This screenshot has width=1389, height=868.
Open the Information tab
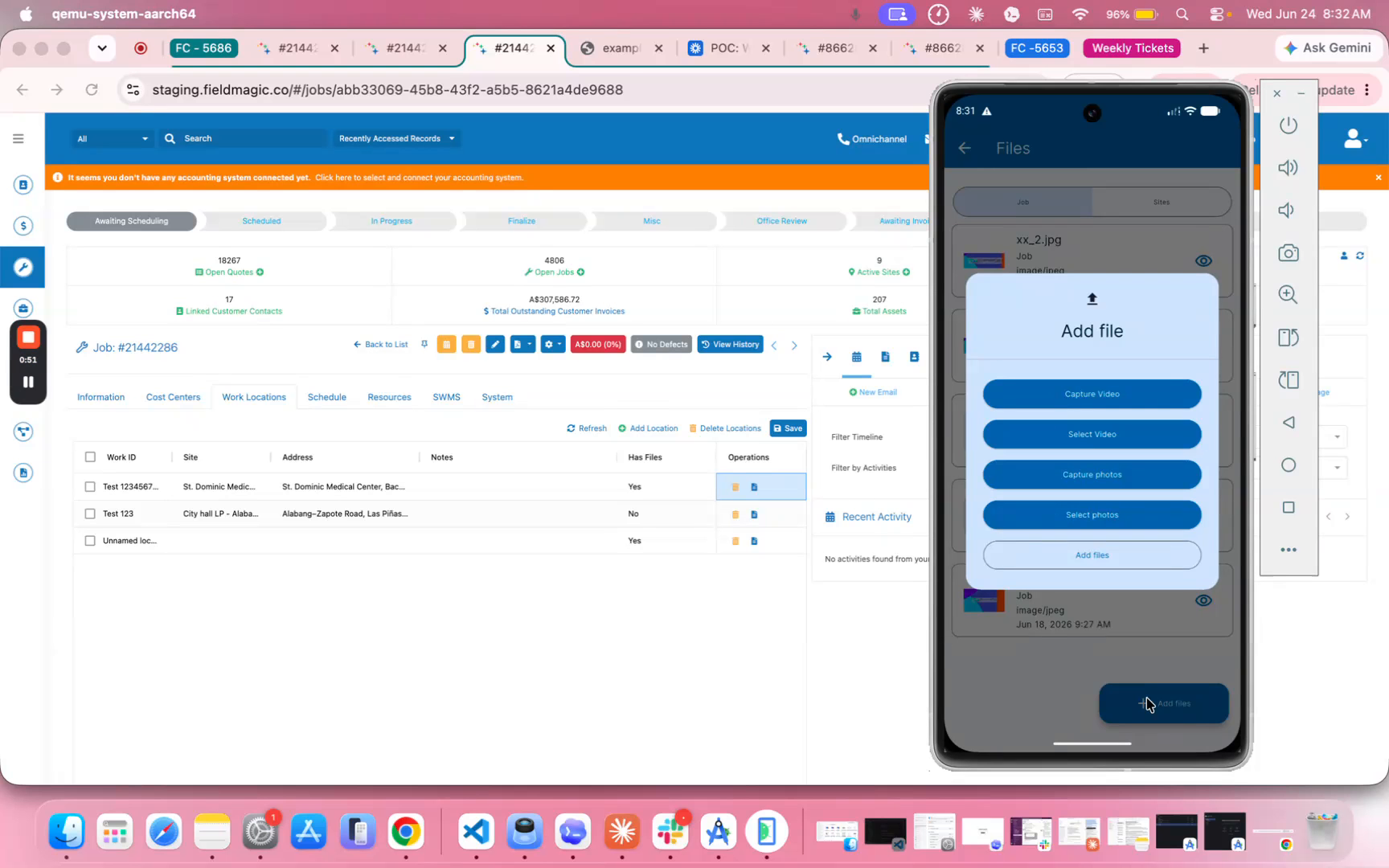(x=100, y=397)
